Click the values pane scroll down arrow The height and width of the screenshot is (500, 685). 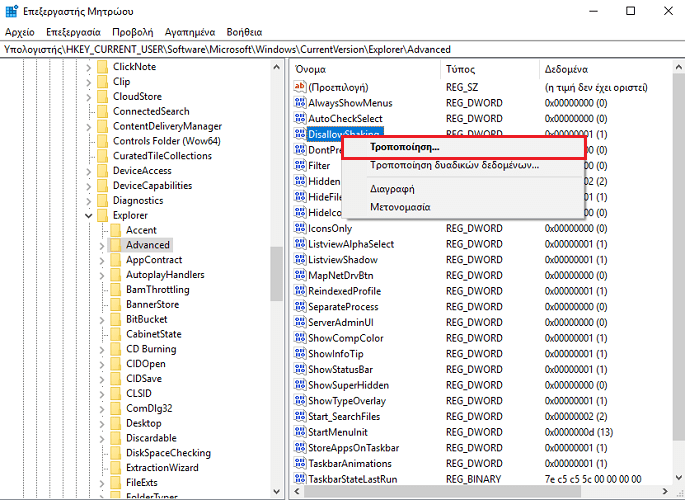[678, 478]
